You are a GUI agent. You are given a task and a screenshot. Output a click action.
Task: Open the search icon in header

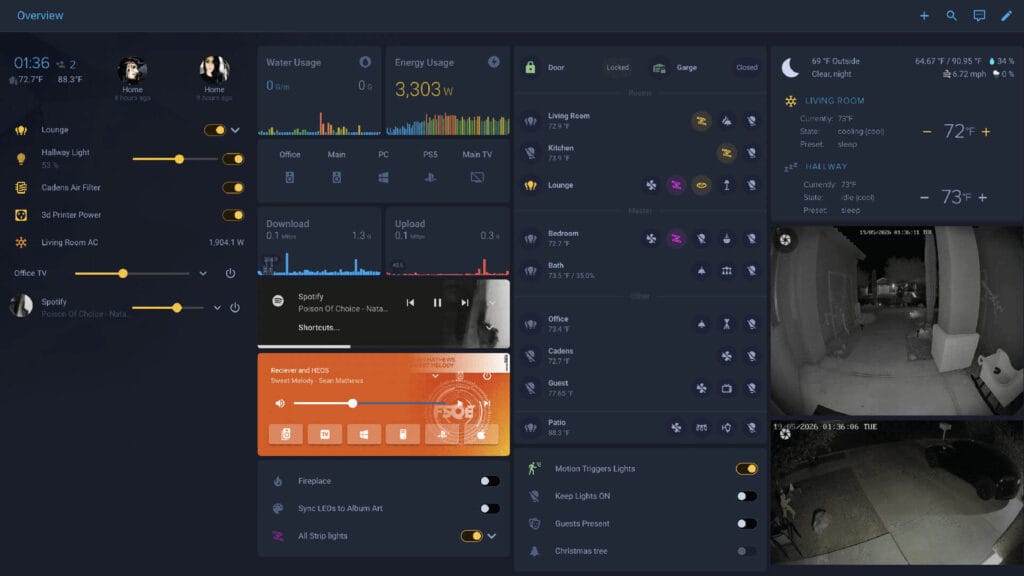pyautogui.click(x=952, y=16)
